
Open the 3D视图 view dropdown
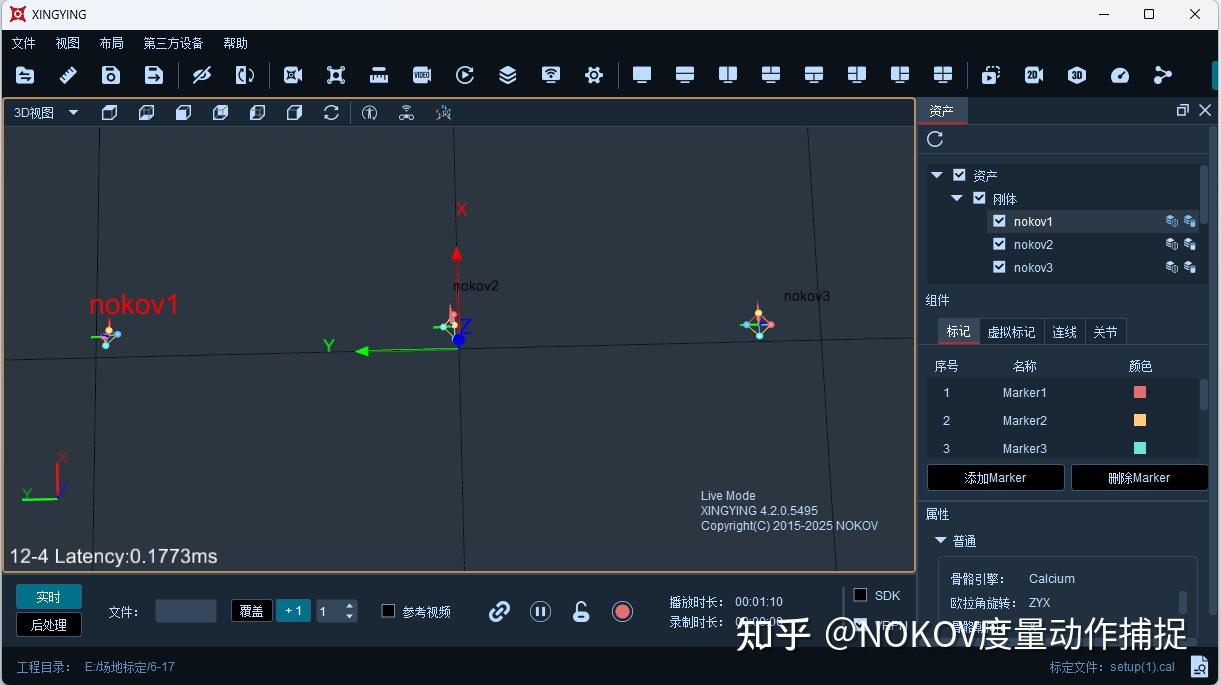coord(73,112)
